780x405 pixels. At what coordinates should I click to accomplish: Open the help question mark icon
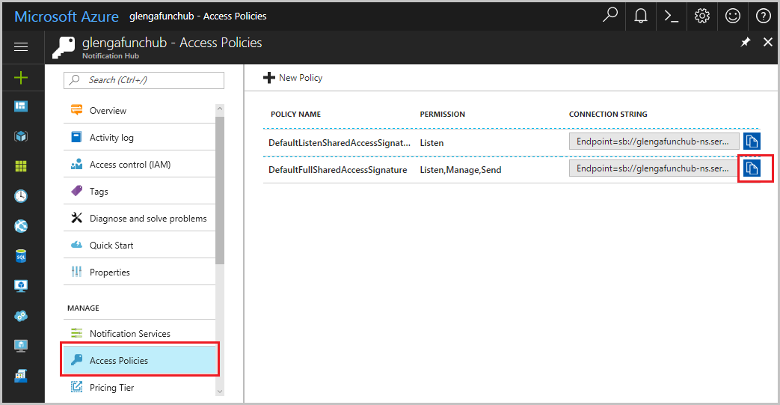pos(763,16)
